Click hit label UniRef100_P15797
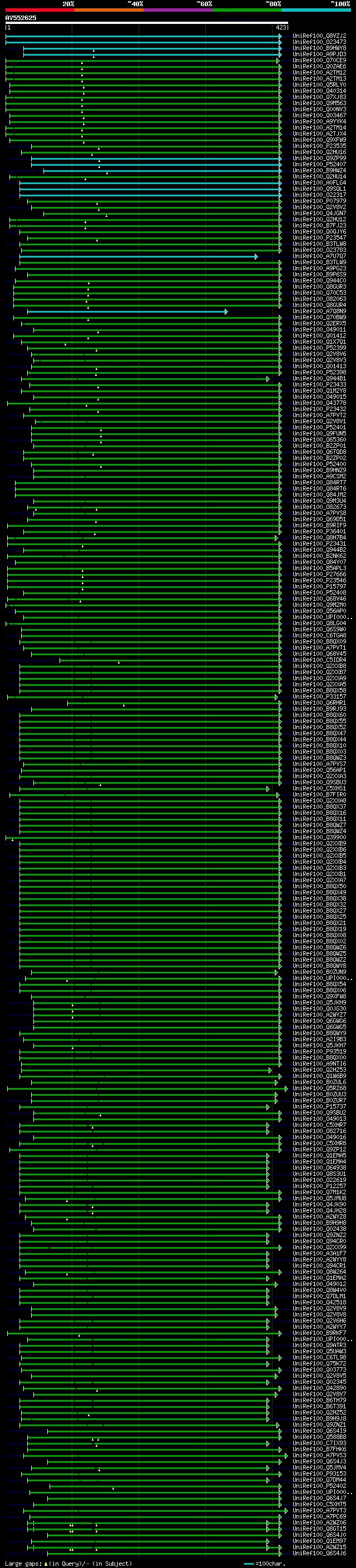 click(x=319, y=586)
